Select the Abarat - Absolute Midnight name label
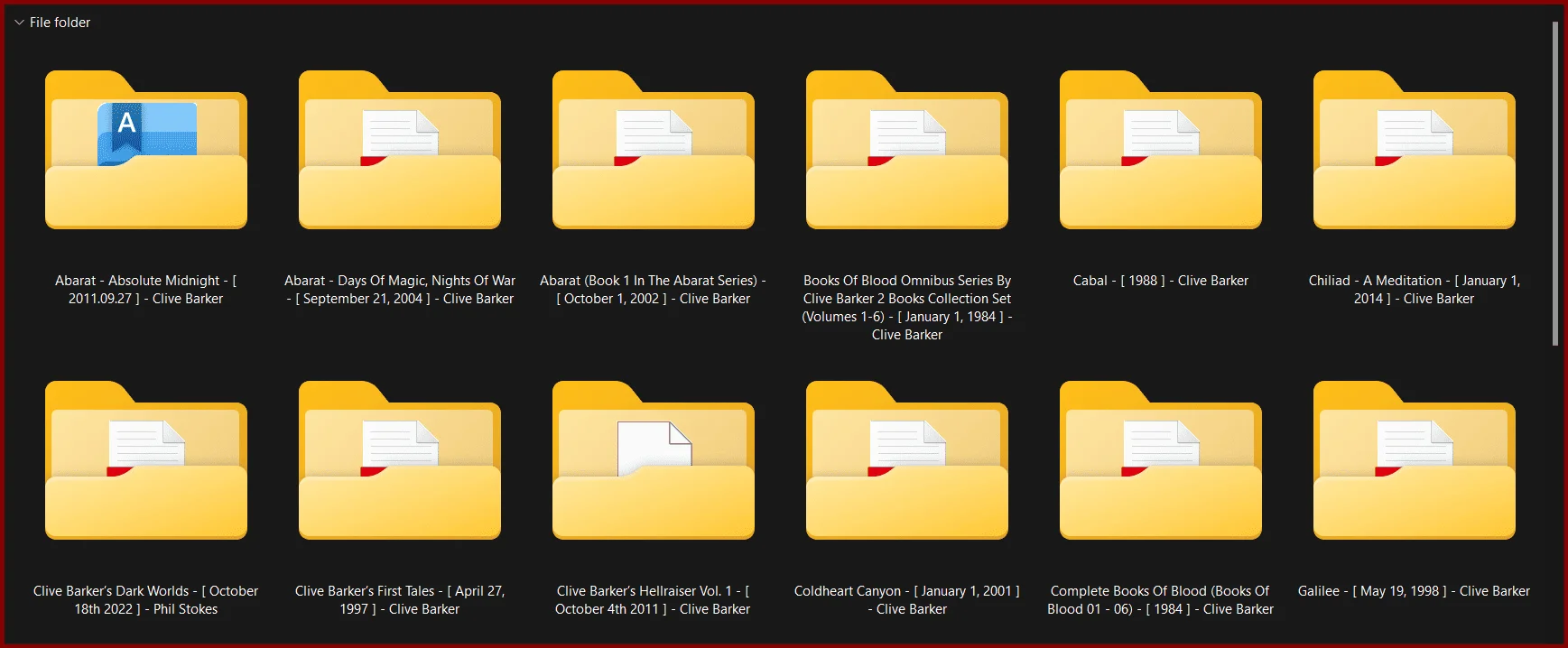 coord(146,290)
